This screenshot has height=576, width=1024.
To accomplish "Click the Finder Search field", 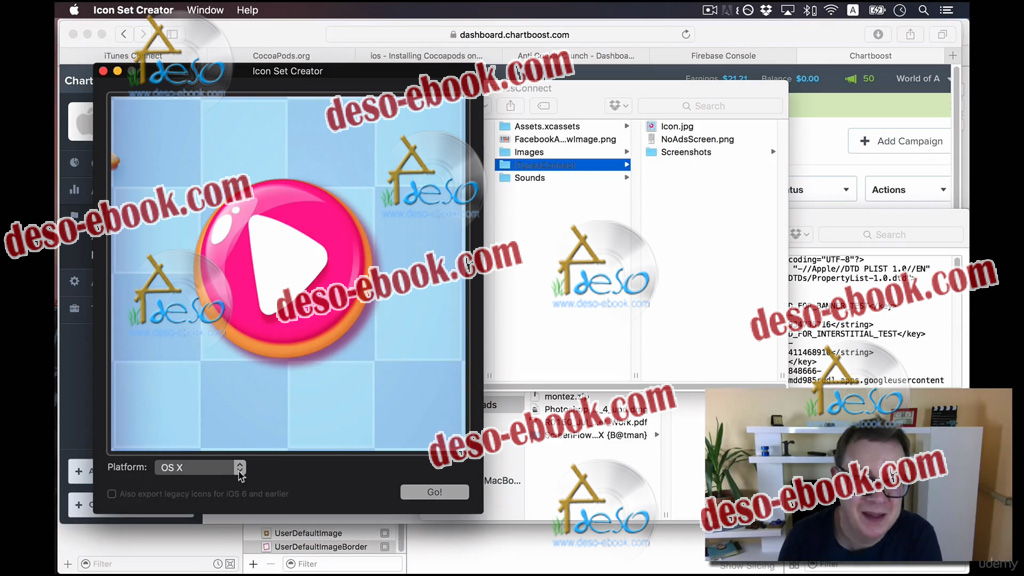I will [710, 105].
